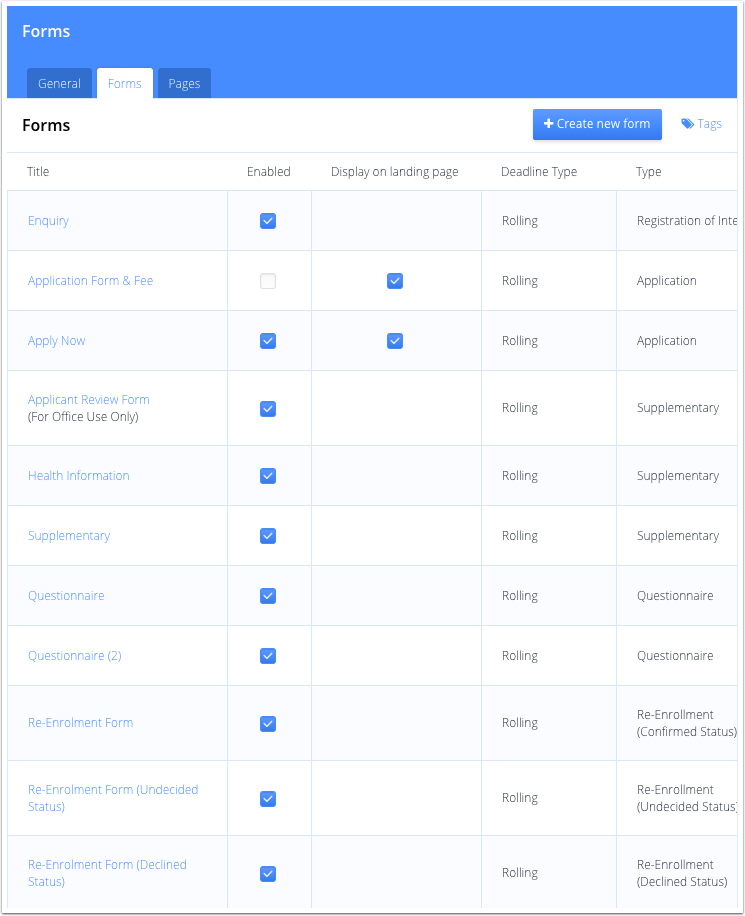Open the Re-Enrolment Form link
The image size is (745, 916).
point(81,723)
